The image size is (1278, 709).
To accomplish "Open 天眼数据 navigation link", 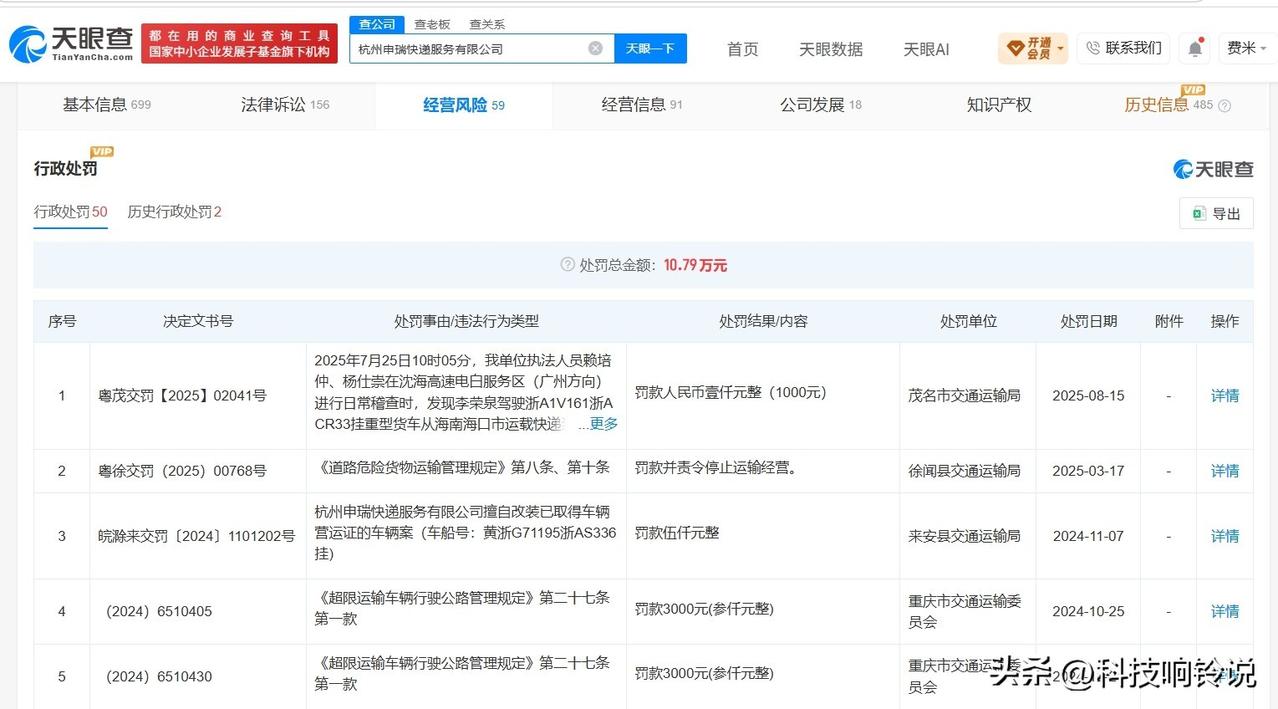I will pyautogui.click(x=830, y=49).
